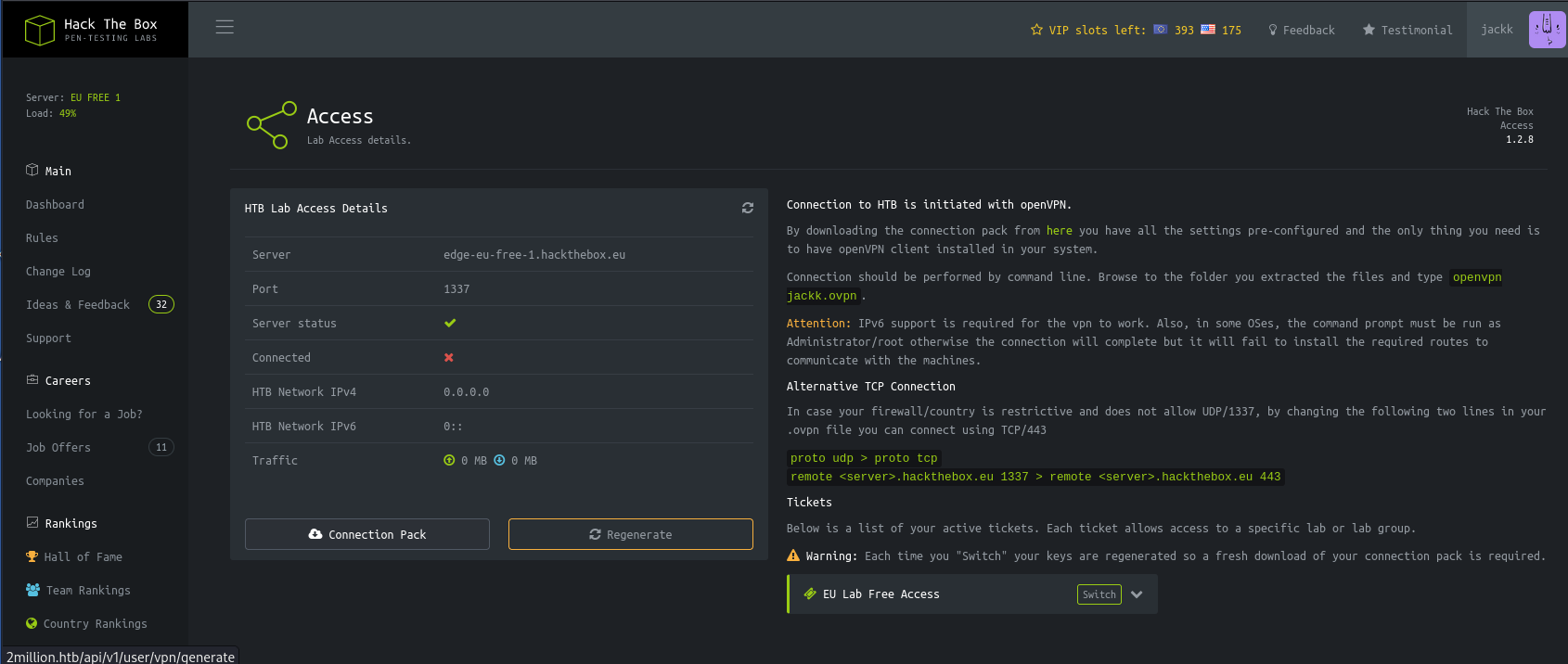Click the Main section cube icon
Screen dimensions: 1568x664
click(x=32, y=170)
